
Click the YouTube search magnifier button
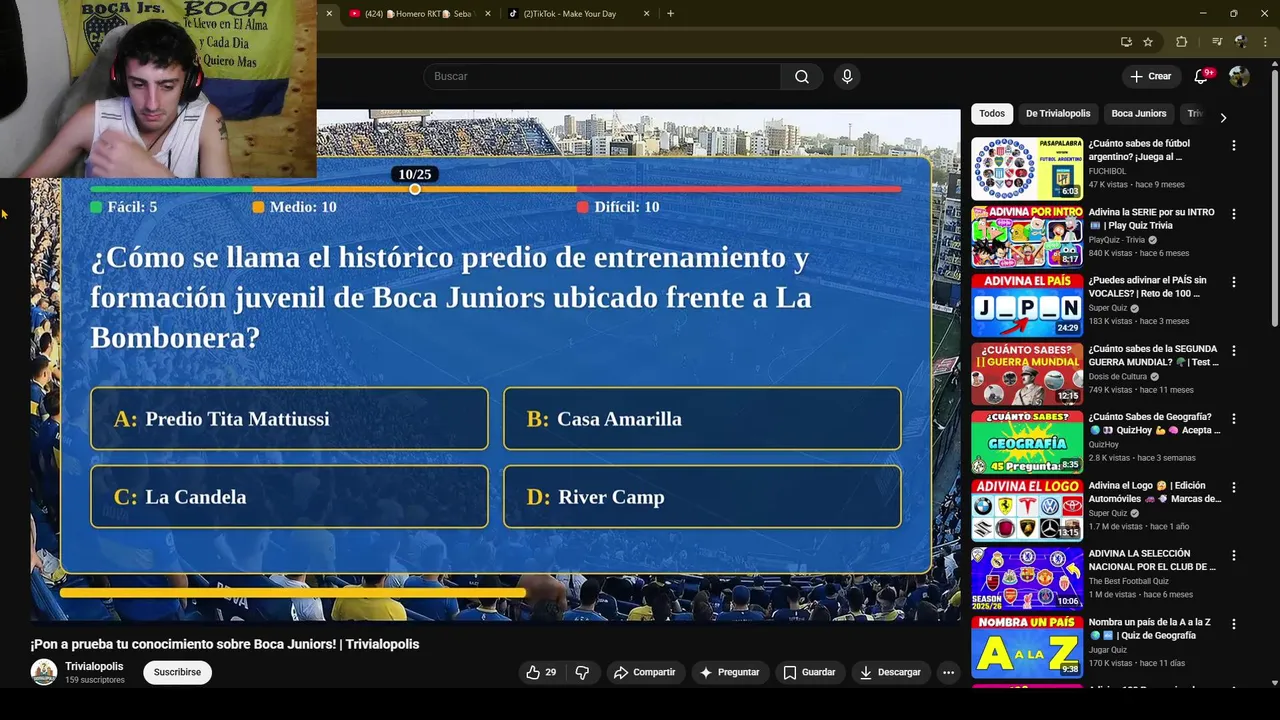(x=802, y=76)
